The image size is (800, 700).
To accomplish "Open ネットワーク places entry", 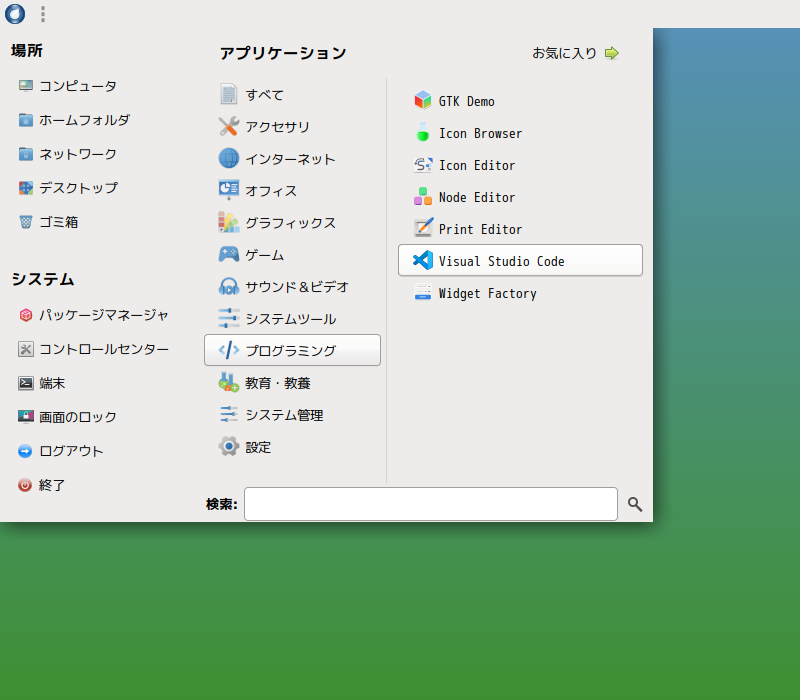I will pos(68,154).
